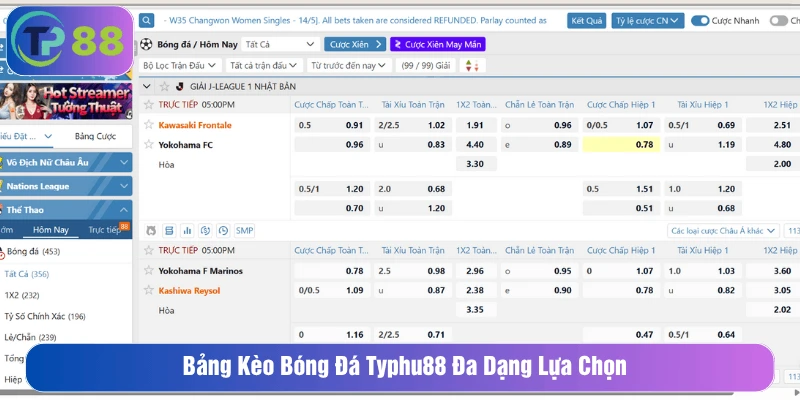Click the SMP button
Viewport: 800px width, 400px height.
(244, 231)
